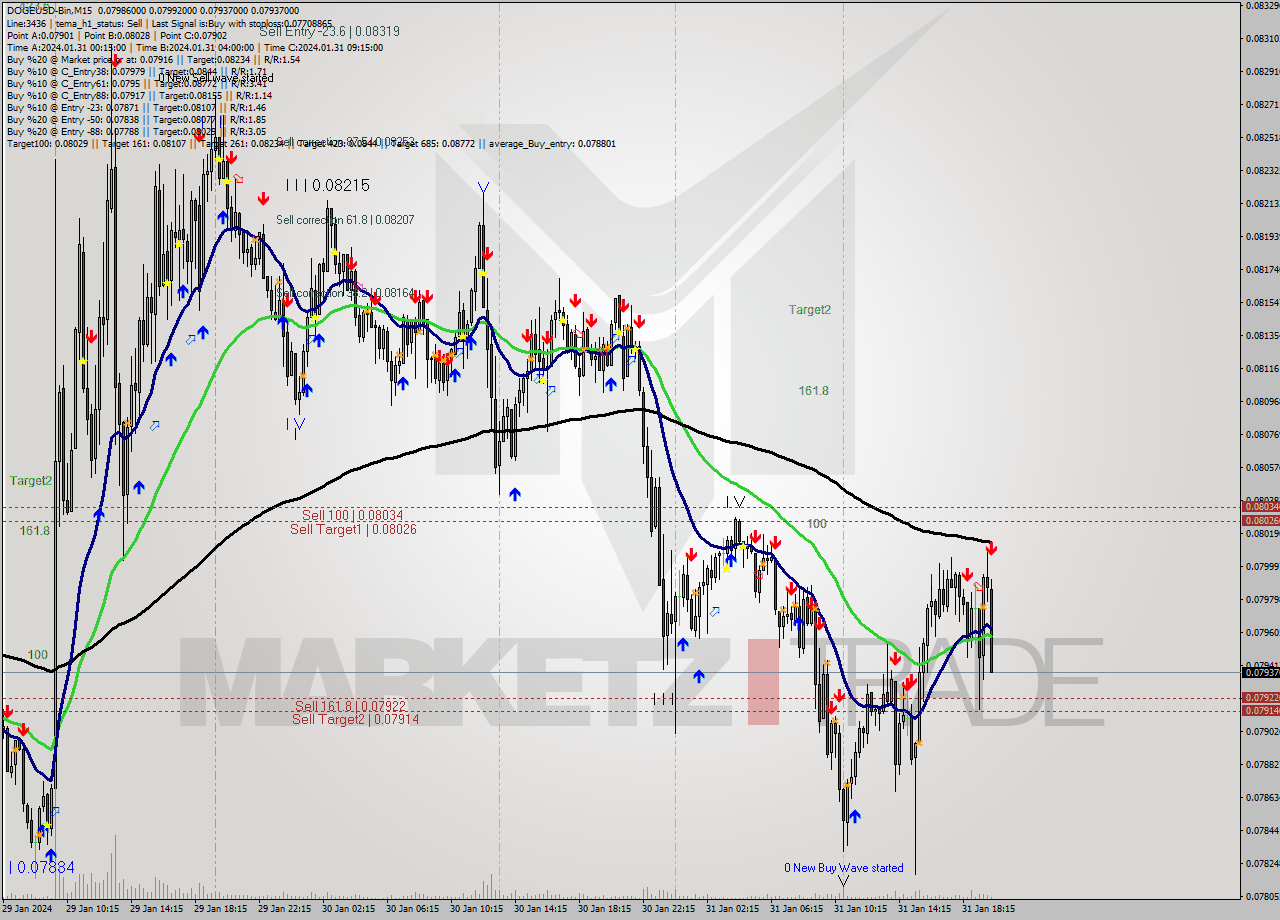Click the '31 Jan 02:15' time axis label
Screen dimensions: 1280x920
[732, 910]
